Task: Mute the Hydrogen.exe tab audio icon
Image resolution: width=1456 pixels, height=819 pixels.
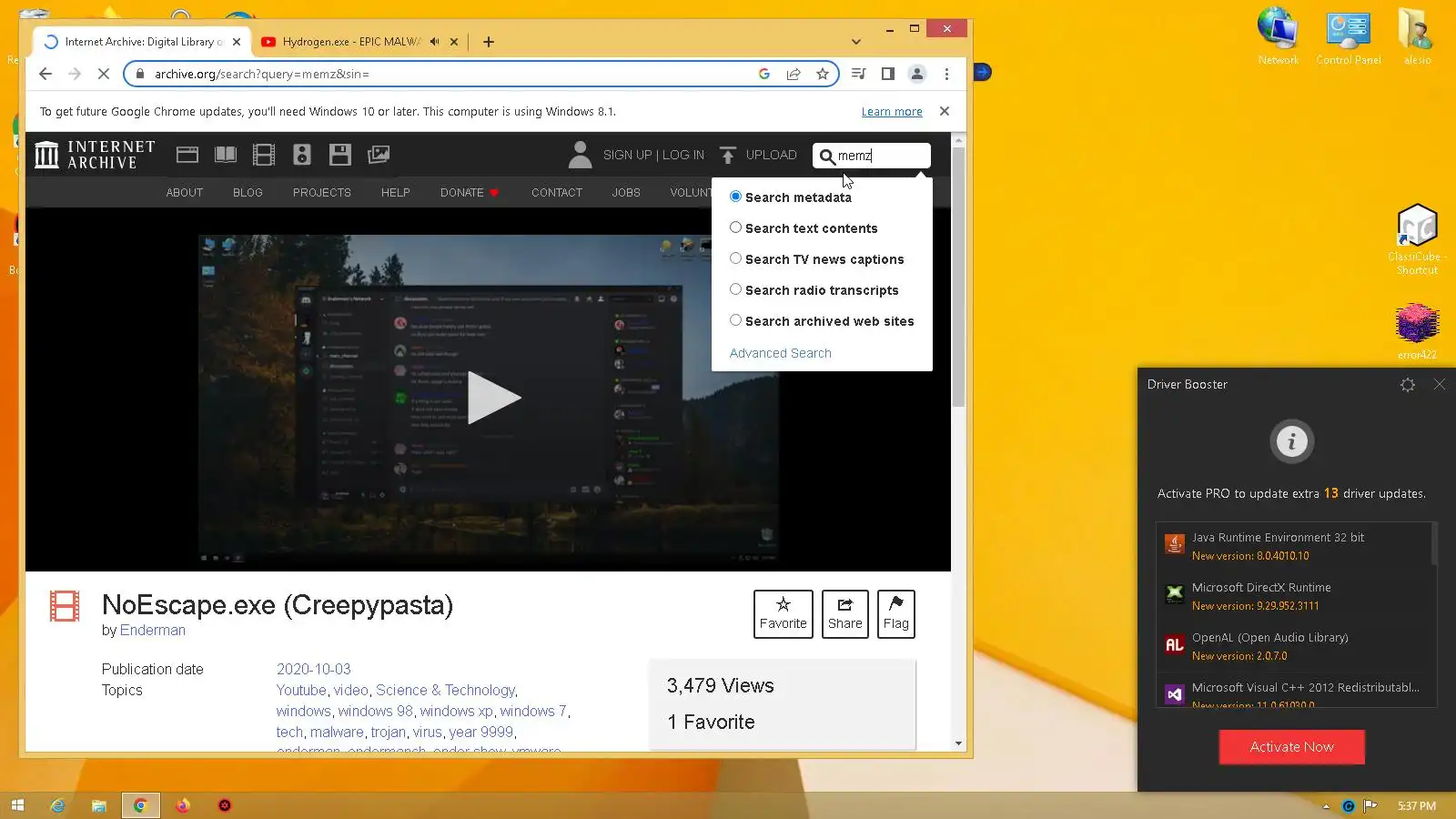Action: point(435,42)
